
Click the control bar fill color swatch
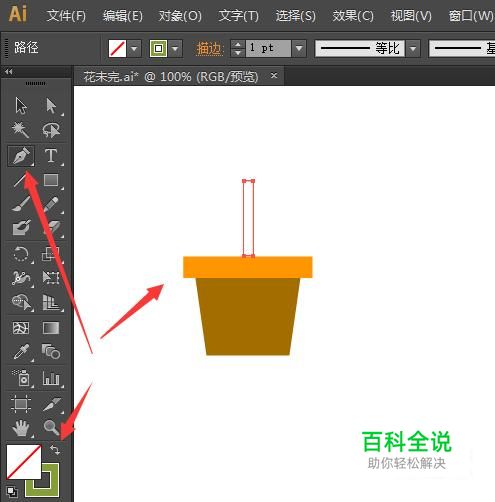(x=117, y=49)
